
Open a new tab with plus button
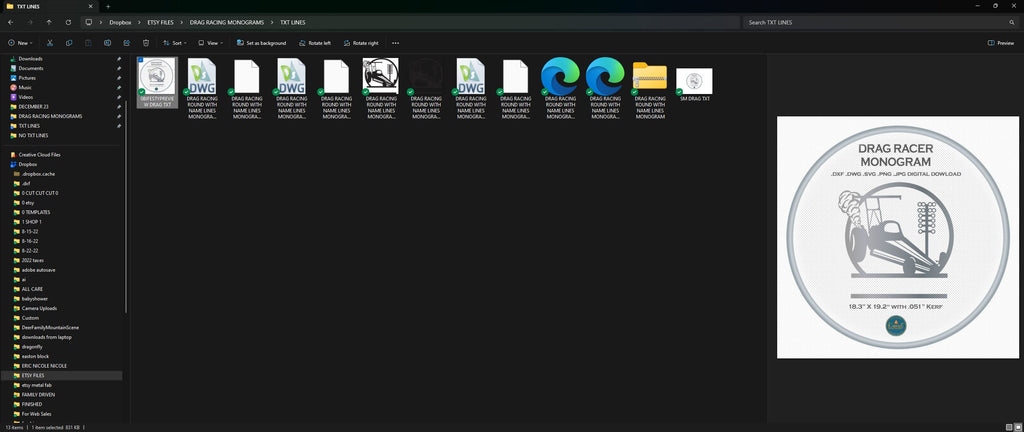point(108,7)
